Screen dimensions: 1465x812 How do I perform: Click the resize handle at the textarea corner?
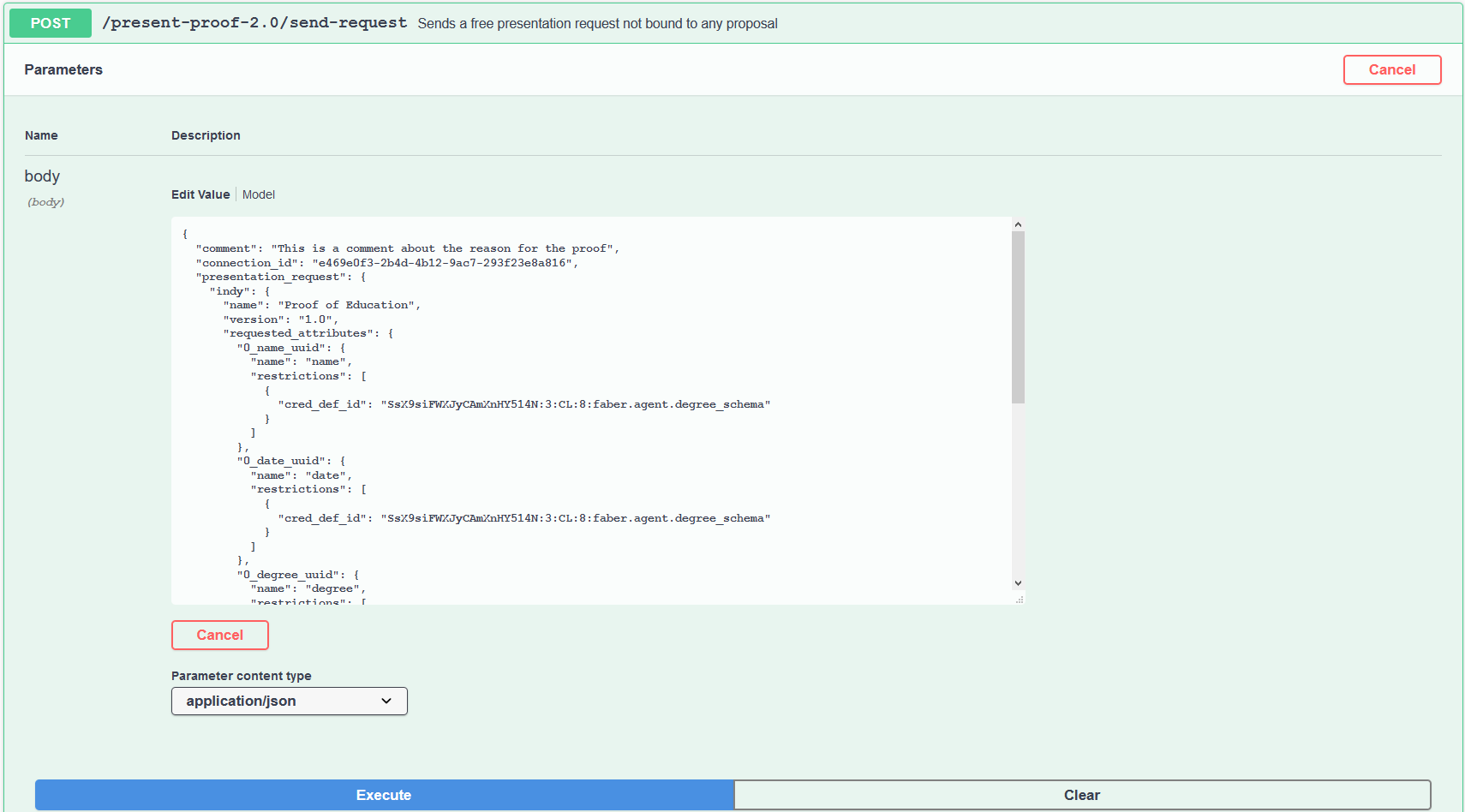pyautogui.click(x=1019, y=599)
